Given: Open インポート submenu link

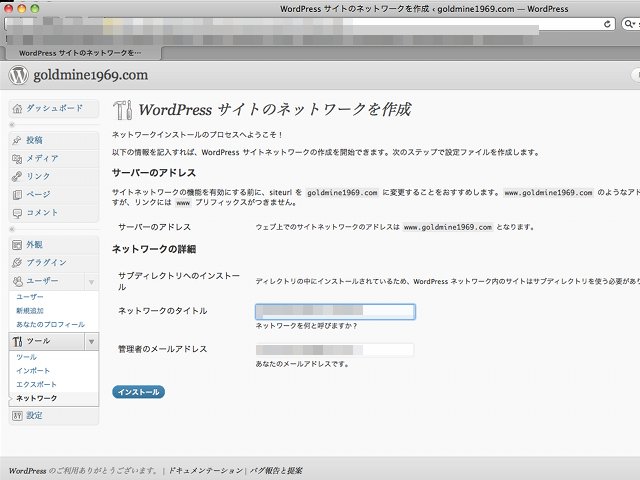Looking at the screenshot, I should pyautogui.click(x=33, y=371).
